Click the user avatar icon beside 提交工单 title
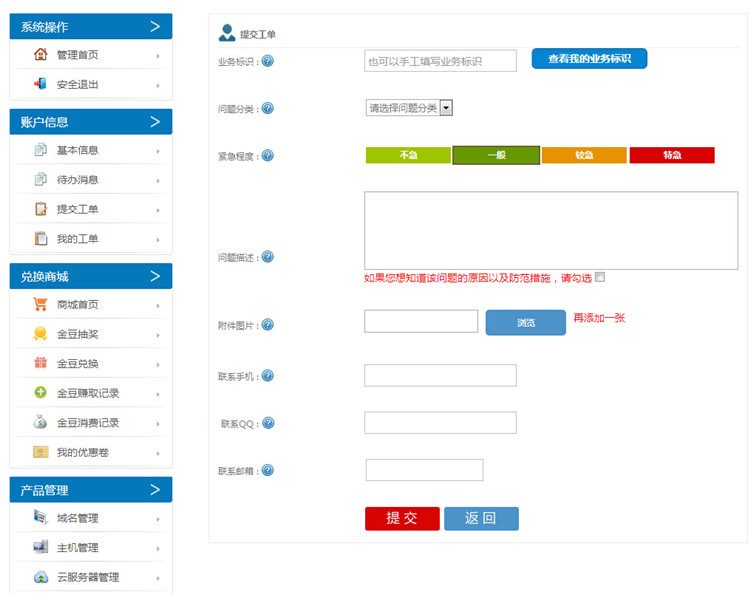Viewport: 750px width, 594px height. click(x=227, y=33)
